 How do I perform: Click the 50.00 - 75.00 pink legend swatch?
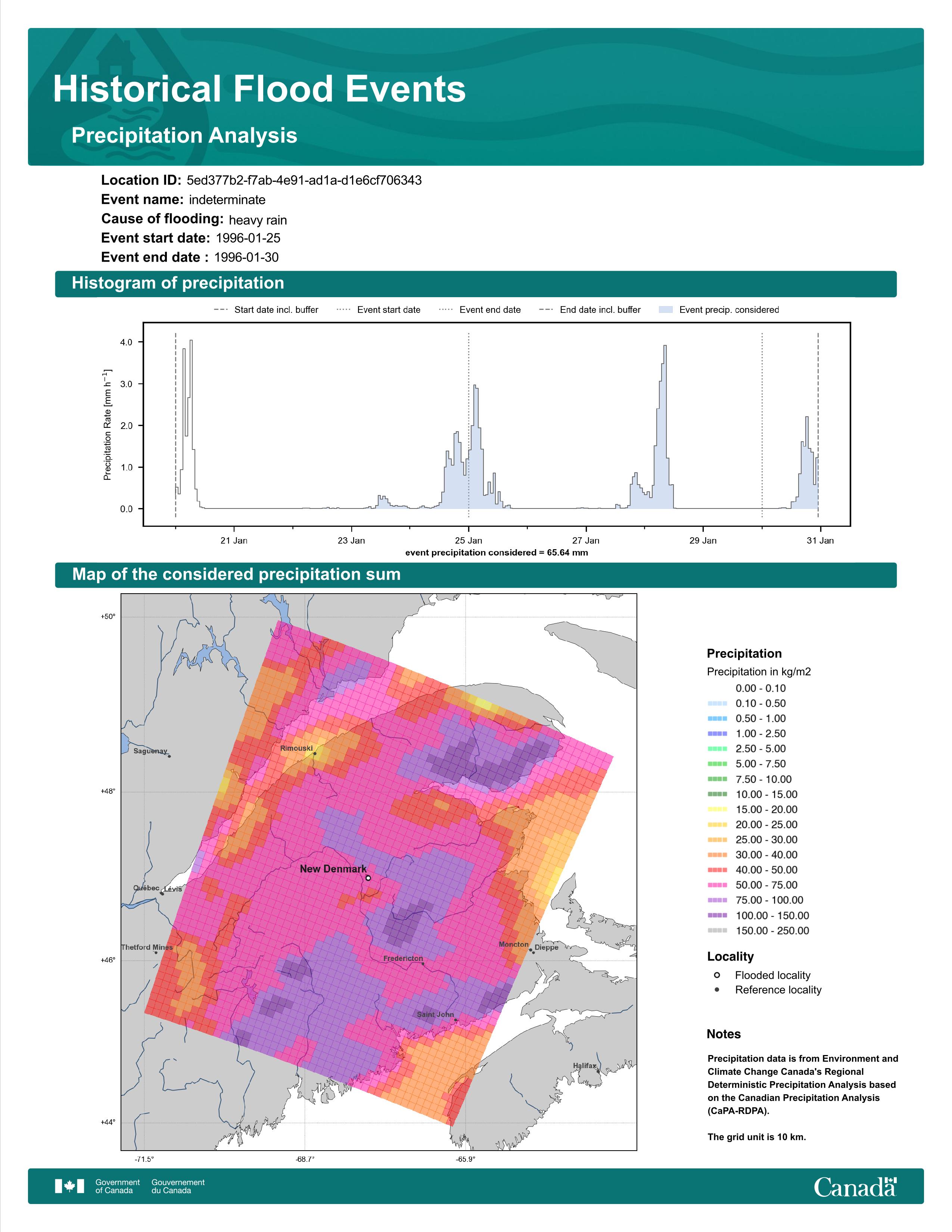tap(717, 885)
